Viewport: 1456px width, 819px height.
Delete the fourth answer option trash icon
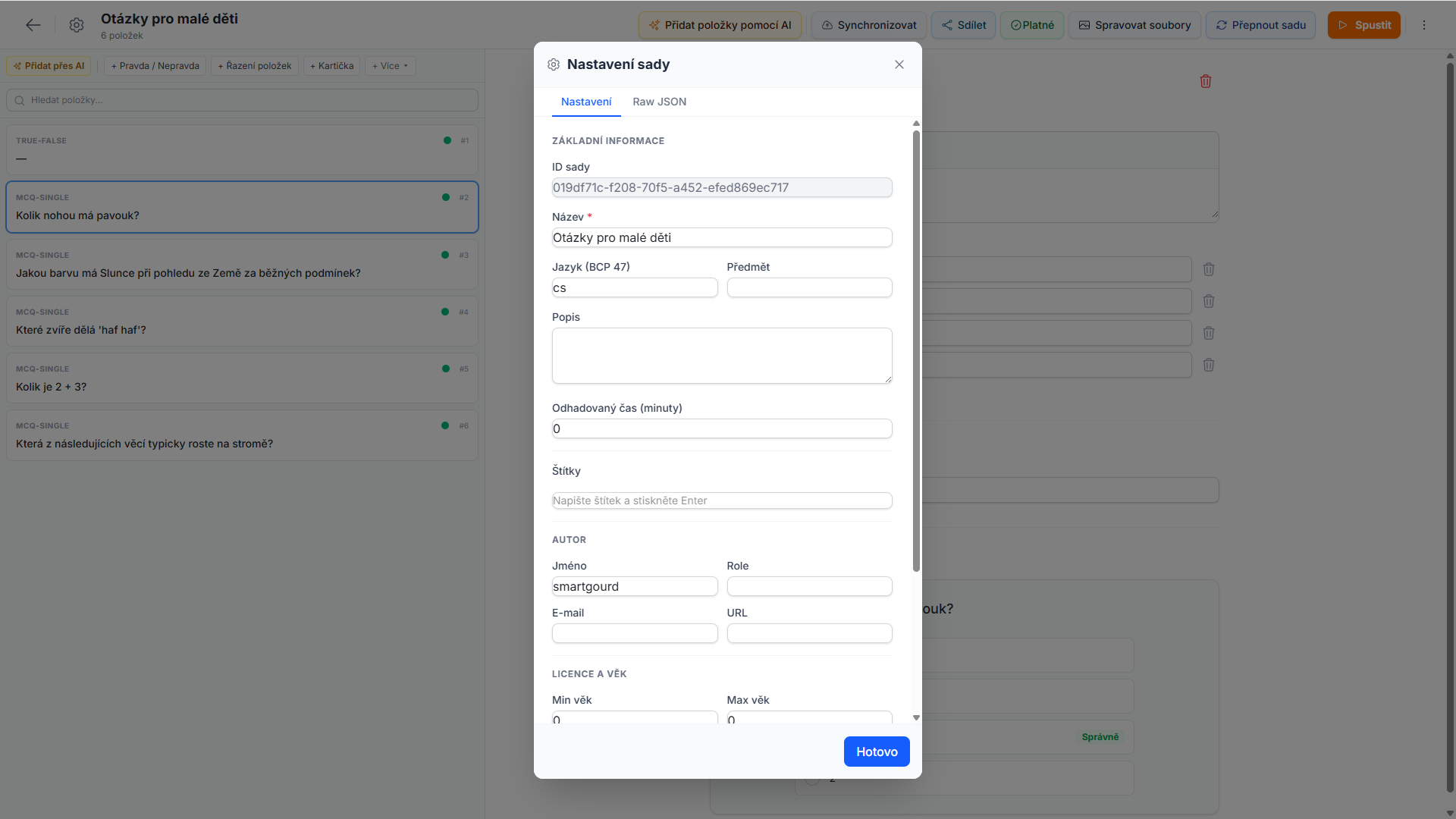[x=1209, y=365]
